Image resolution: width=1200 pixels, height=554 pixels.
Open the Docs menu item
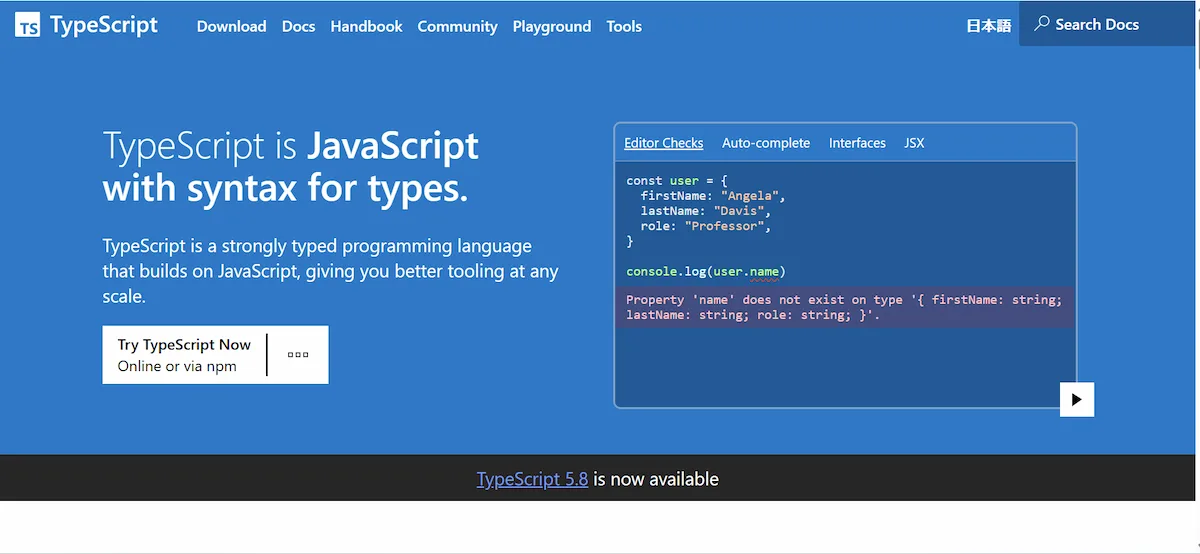298,26
